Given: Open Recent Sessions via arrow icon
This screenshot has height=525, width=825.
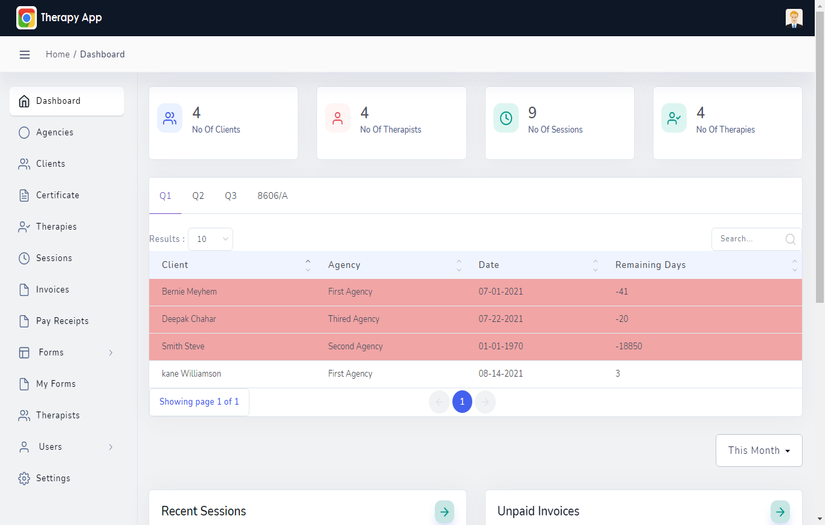Looking at the screenshot, I should coord(445,511).
